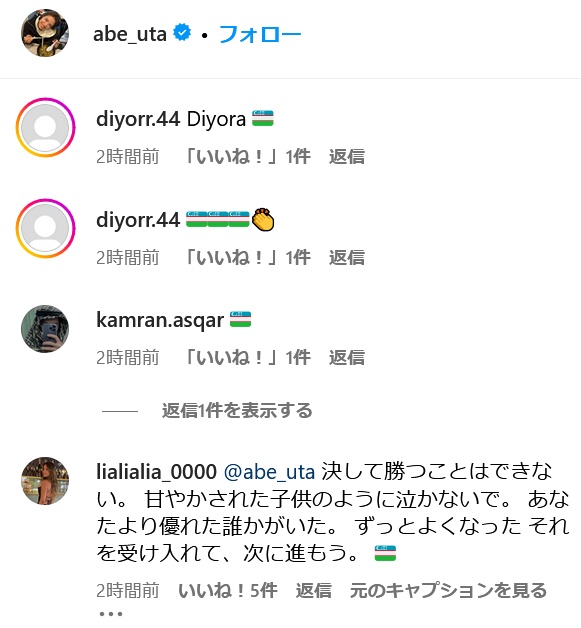
Task: Follow abe_uta via フォロー link
Action: [x=260, y=34]
